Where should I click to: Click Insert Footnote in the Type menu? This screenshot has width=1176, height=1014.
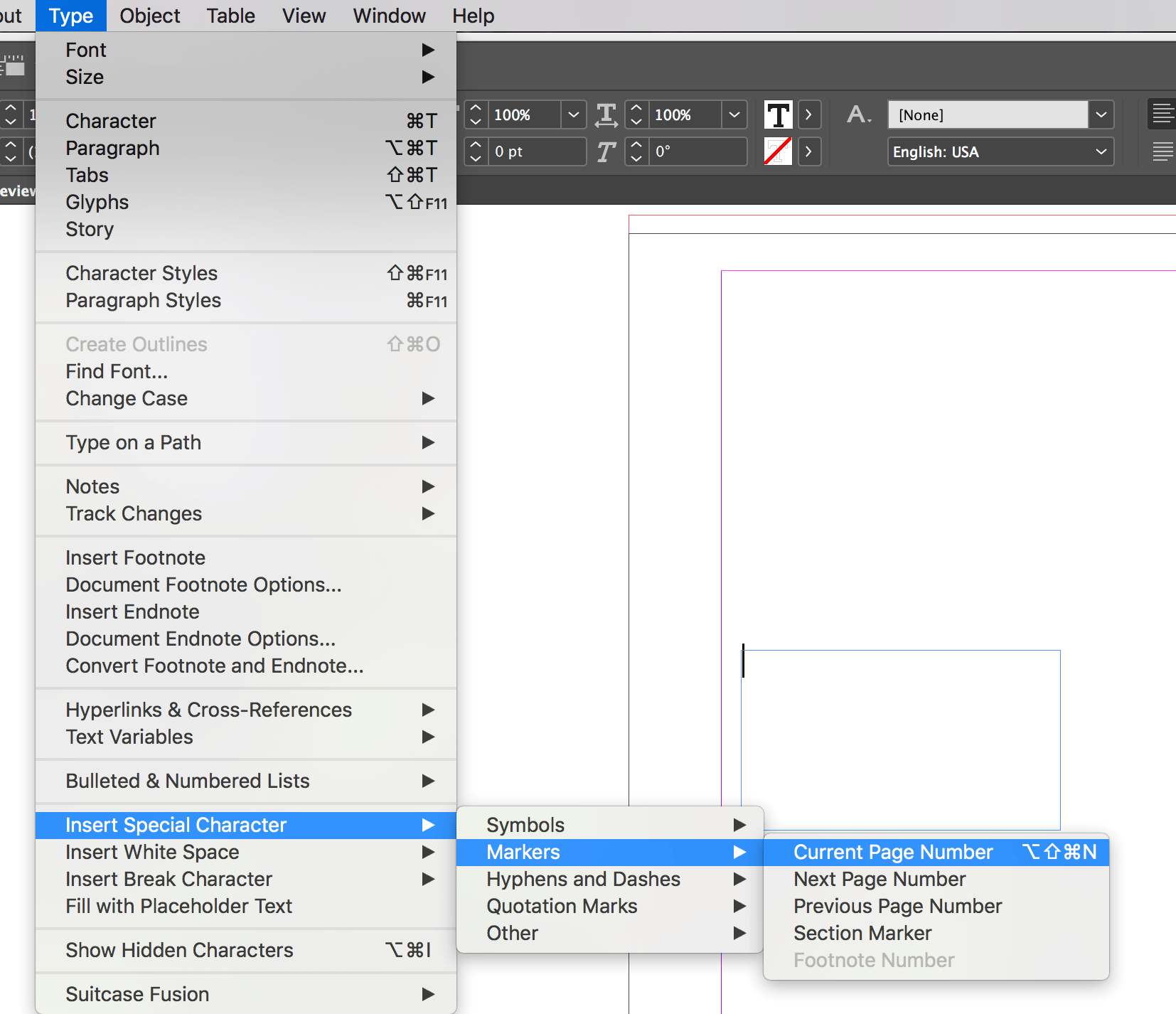[135, 557]
